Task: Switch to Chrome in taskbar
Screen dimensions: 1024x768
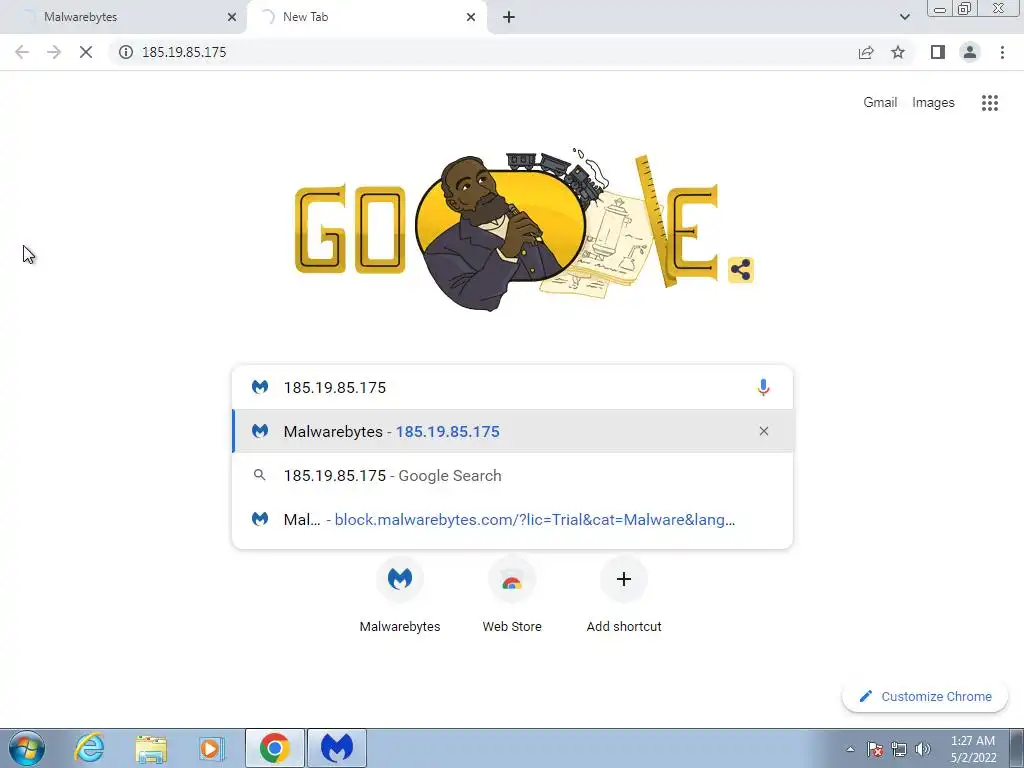Action: [x=275, y=748]
